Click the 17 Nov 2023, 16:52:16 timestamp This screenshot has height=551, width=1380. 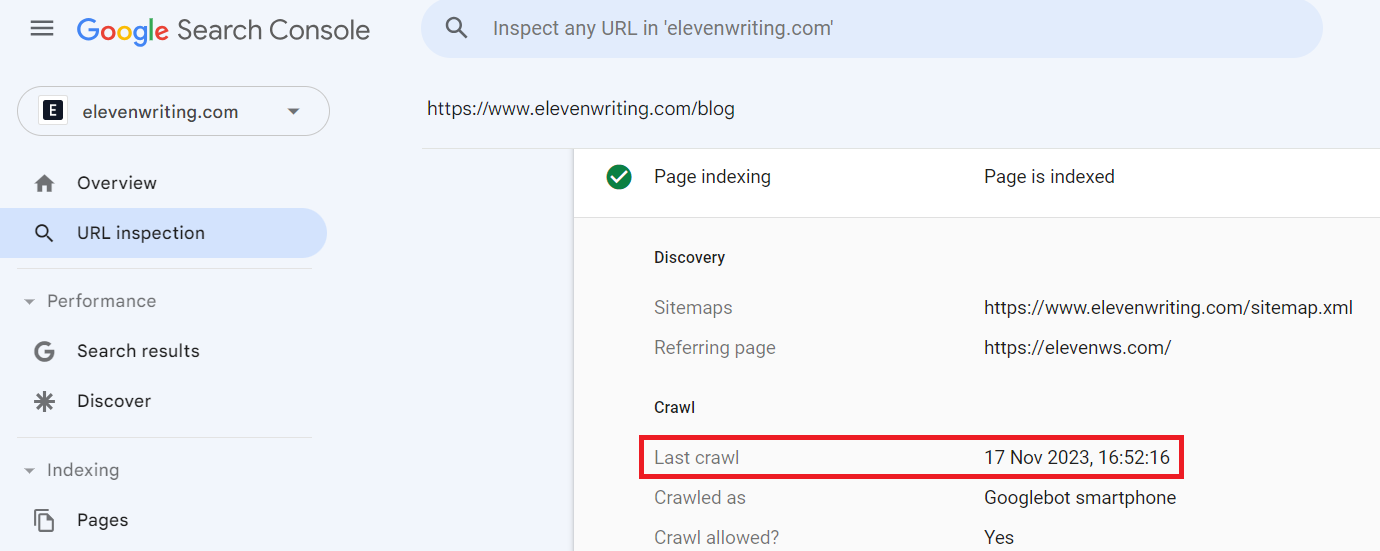(1077, 458)
